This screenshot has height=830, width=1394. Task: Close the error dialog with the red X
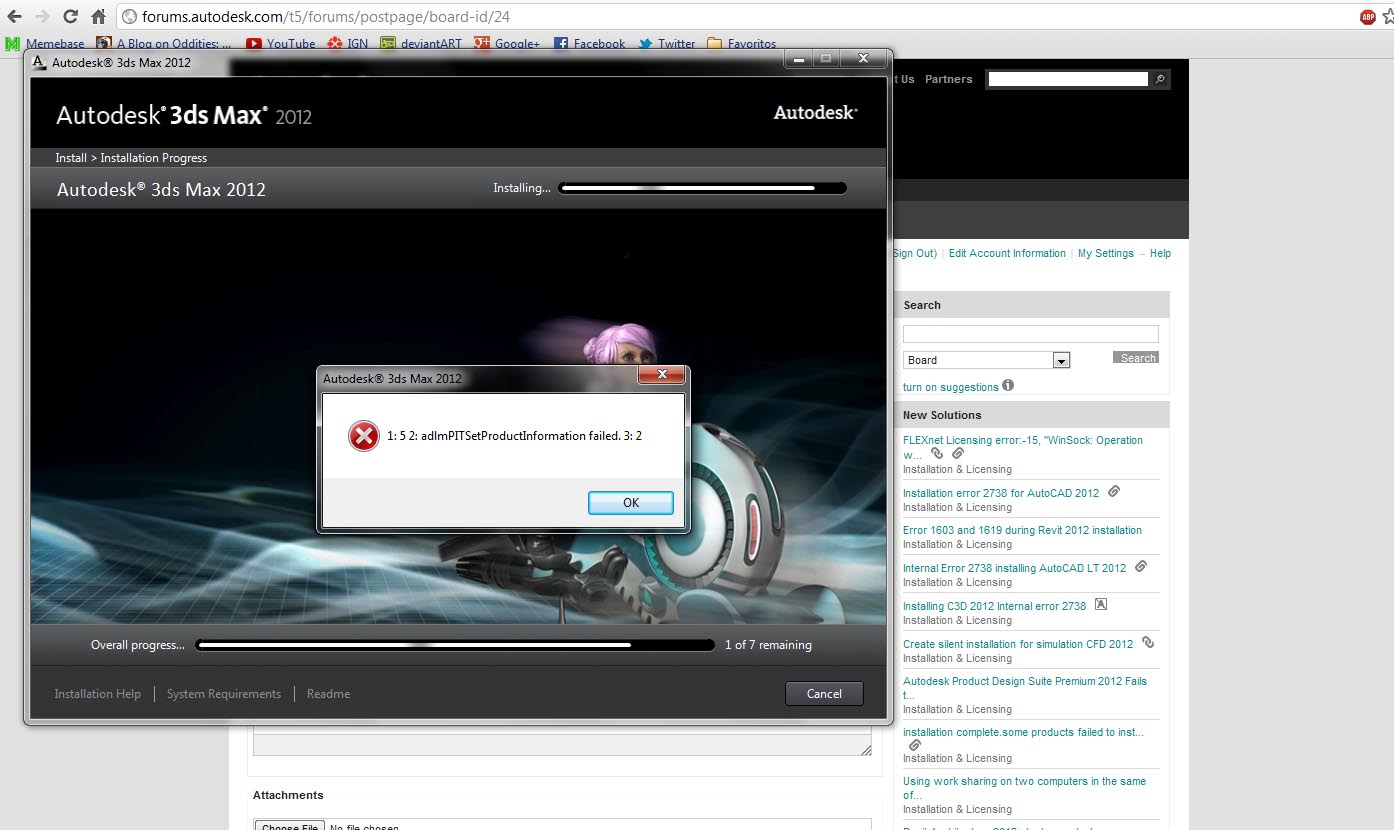coord(662,375)
